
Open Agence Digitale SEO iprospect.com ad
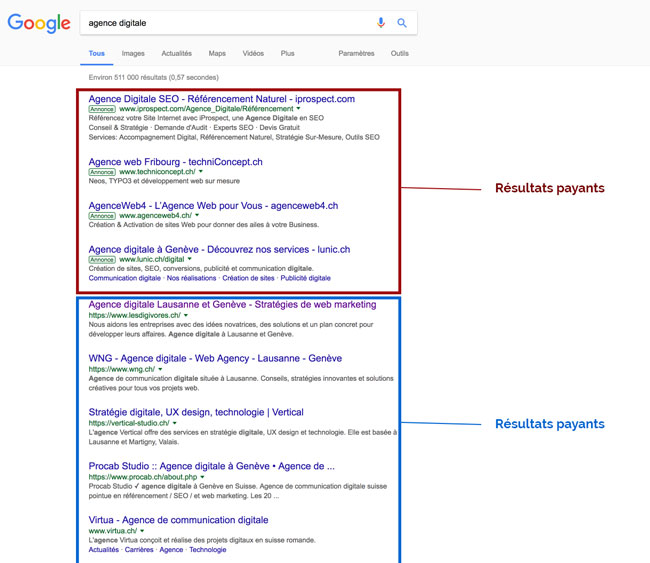222,99
